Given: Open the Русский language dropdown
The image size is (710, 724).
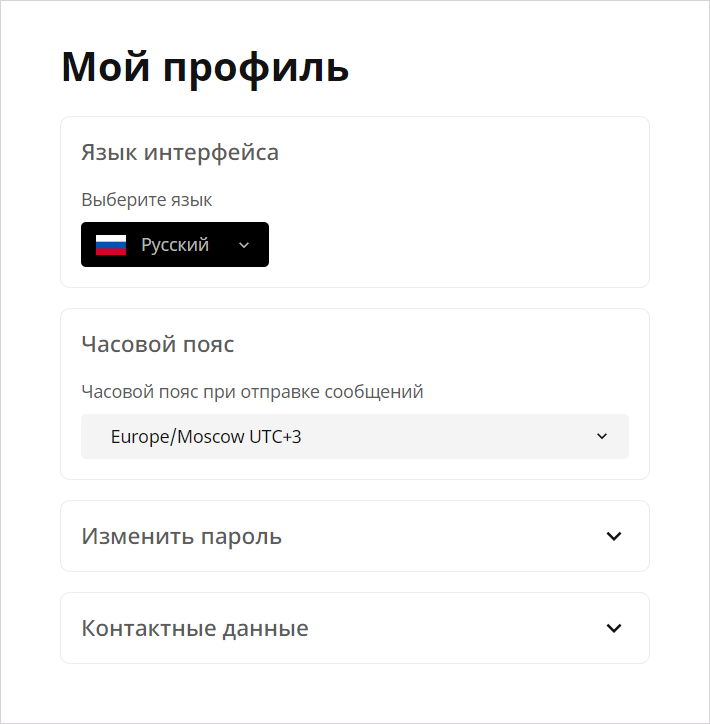Looking at the screenshot, I should 175,245.
